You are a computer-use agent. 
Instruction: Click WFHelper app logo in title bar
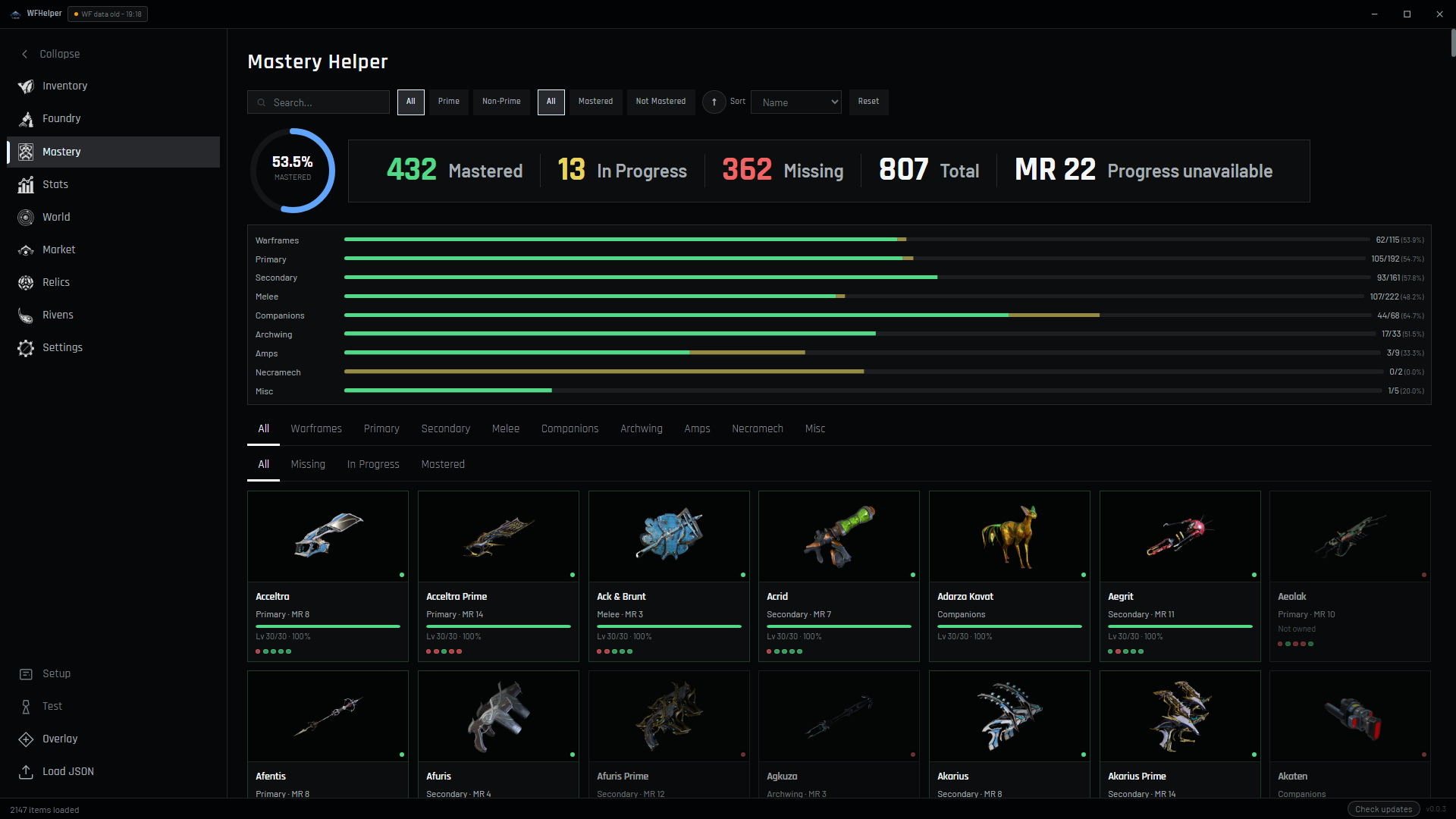click(15, 14)
